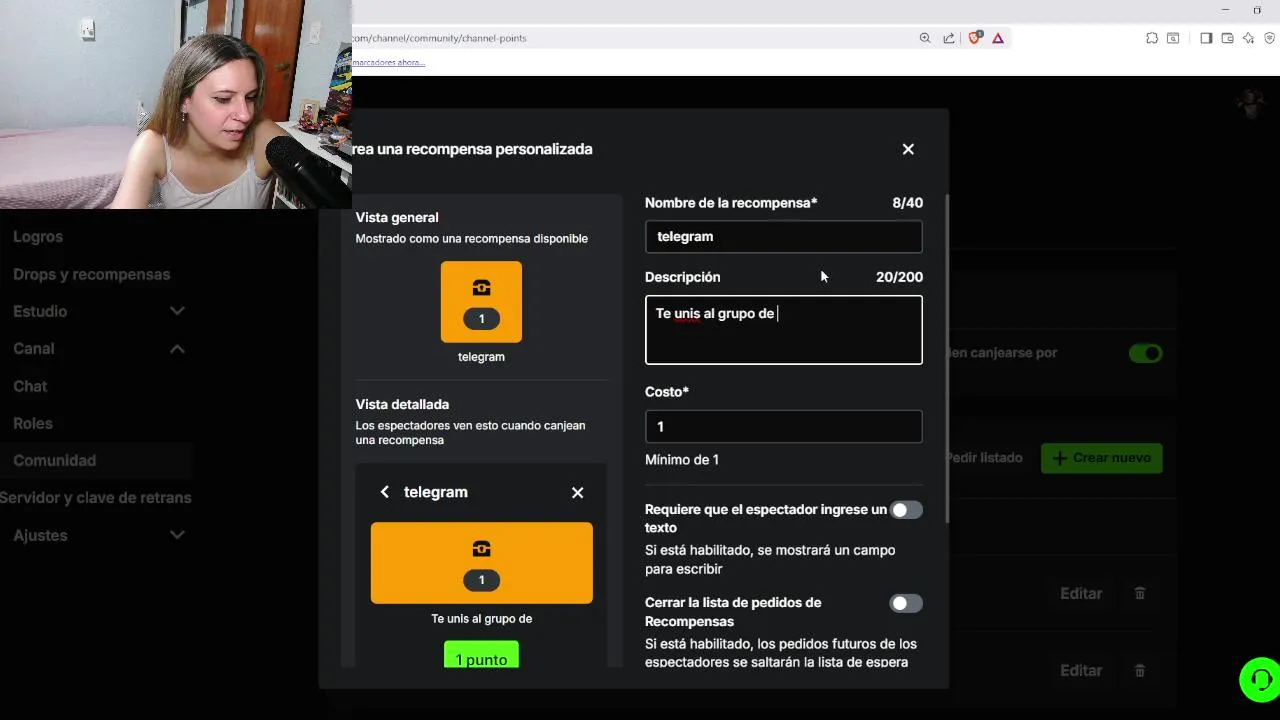The width and height of the screenshot is (1280, 720).
Task: Click the orange reward card in Vista general
Action: (x=481, y=302)
